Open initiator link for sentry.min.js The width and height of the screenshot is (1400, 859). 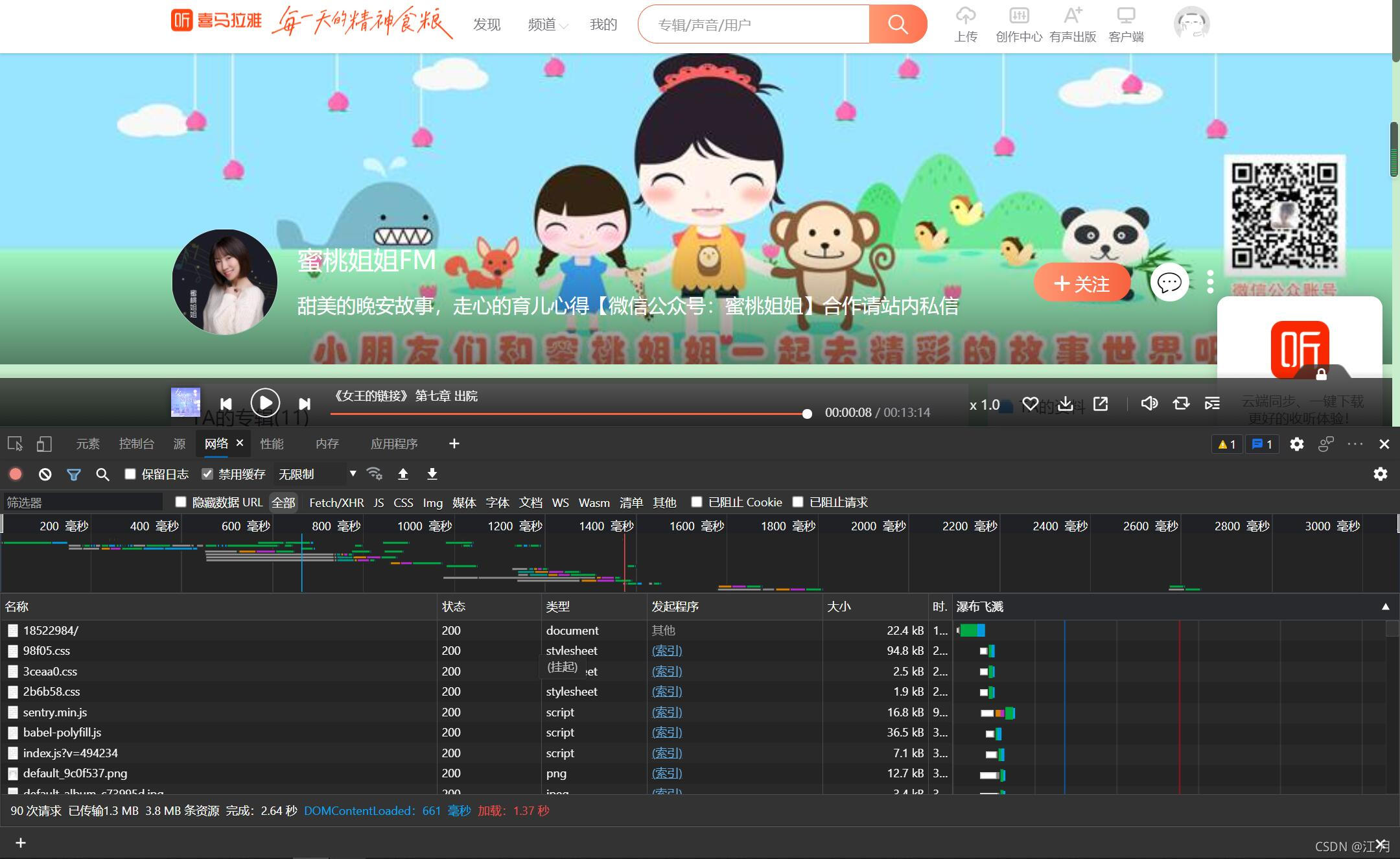point(667,712)
